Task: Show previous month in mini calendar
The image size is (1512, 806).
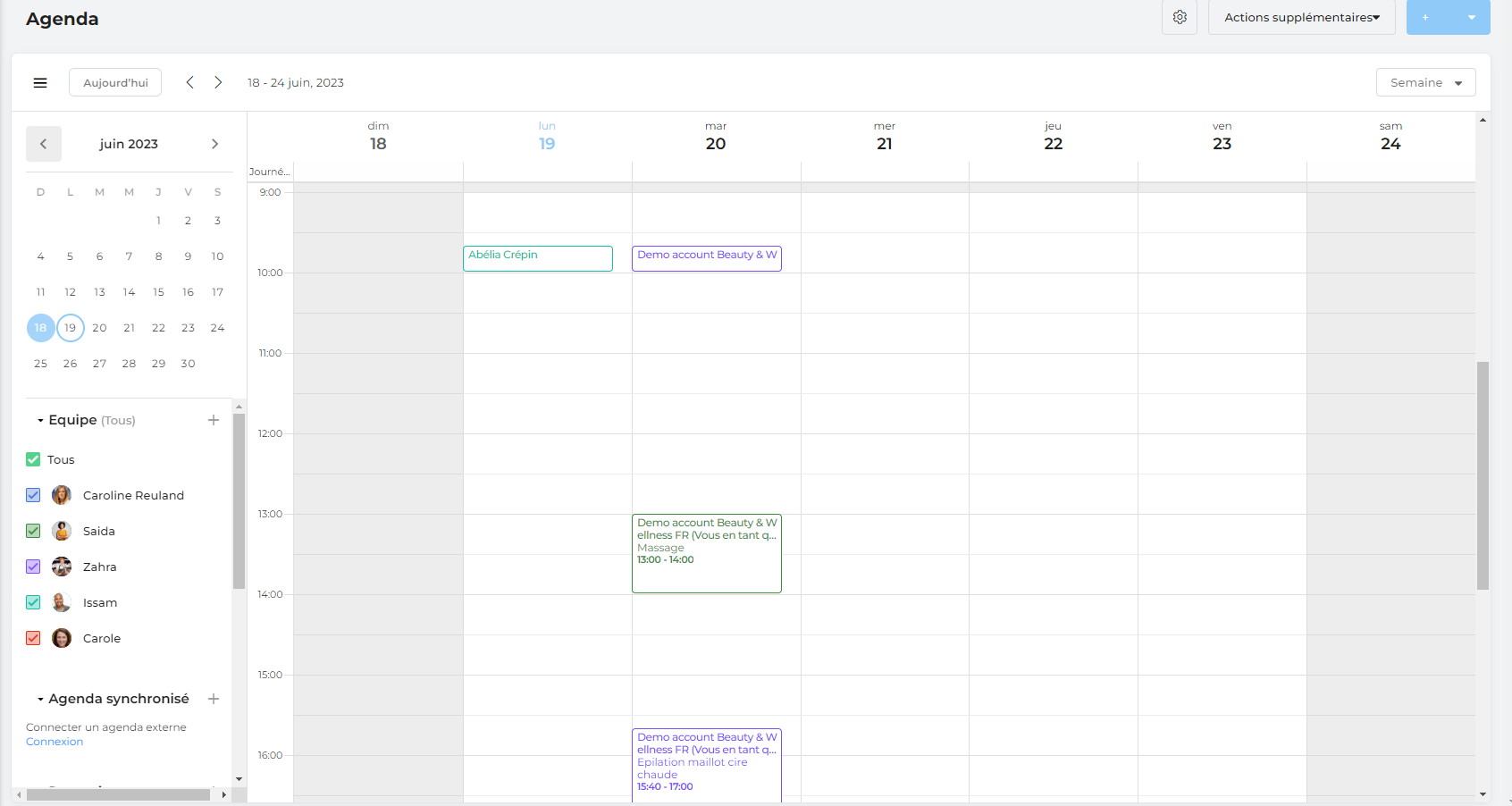Action: 44,144
